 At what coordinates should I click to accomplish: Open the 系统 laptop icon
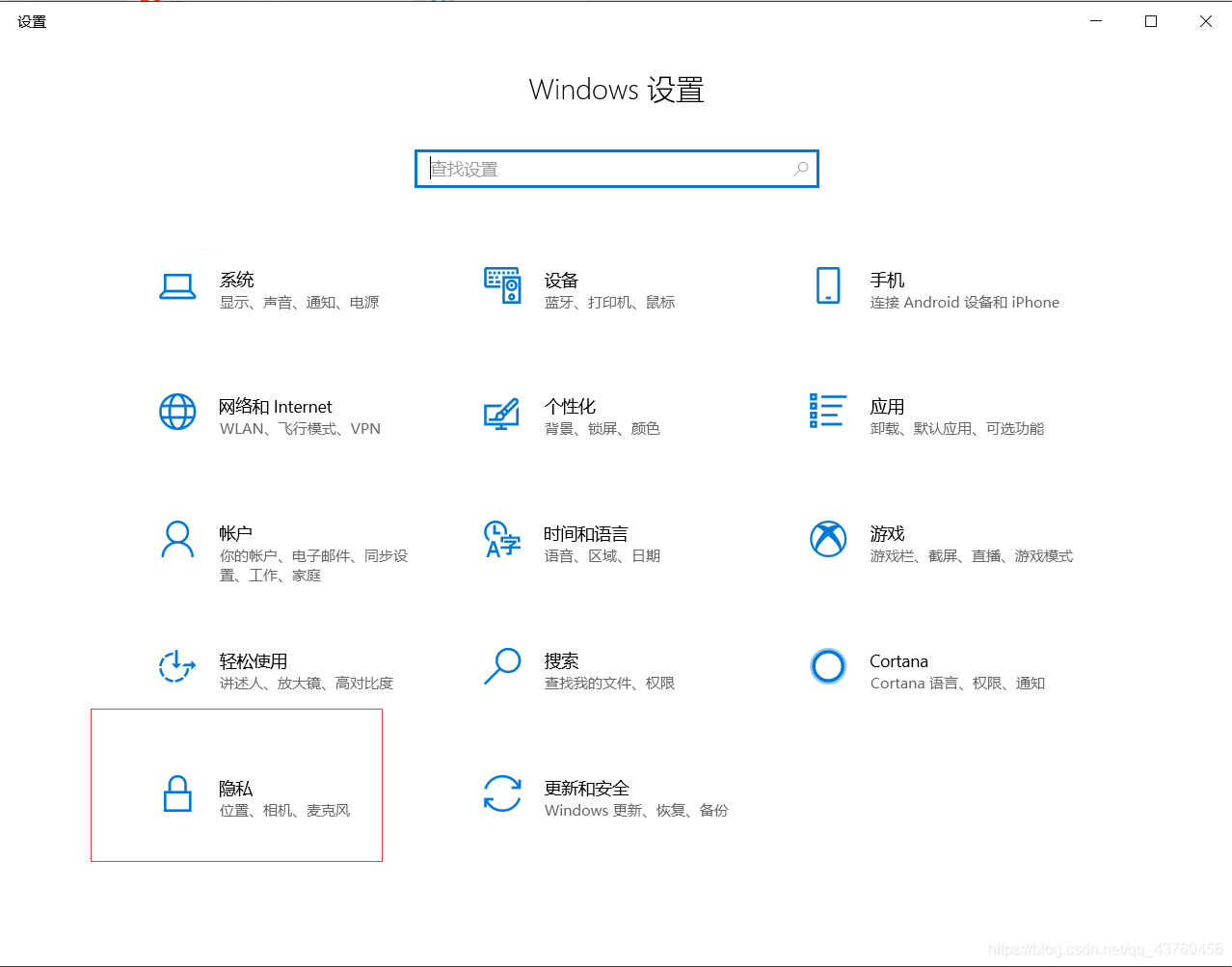click(177, 286)
